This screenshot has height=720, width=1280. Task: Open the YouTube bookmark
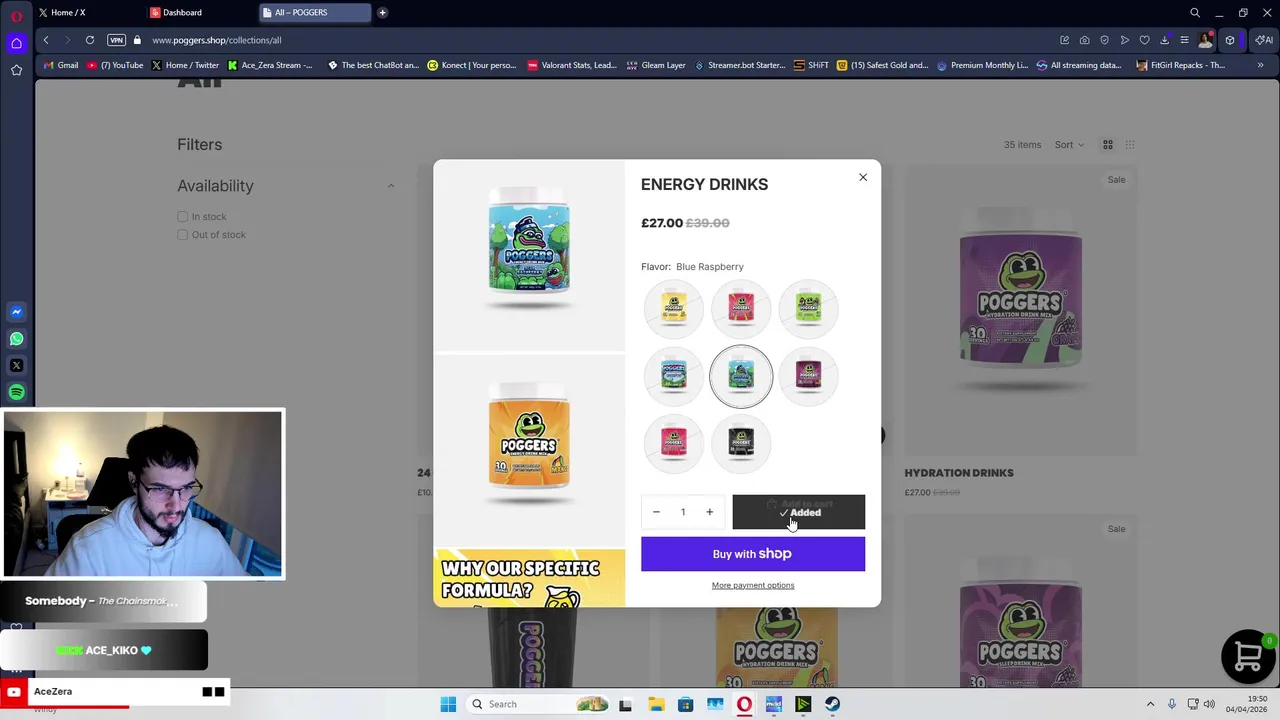pyautogui.click(x=115, y=65)
